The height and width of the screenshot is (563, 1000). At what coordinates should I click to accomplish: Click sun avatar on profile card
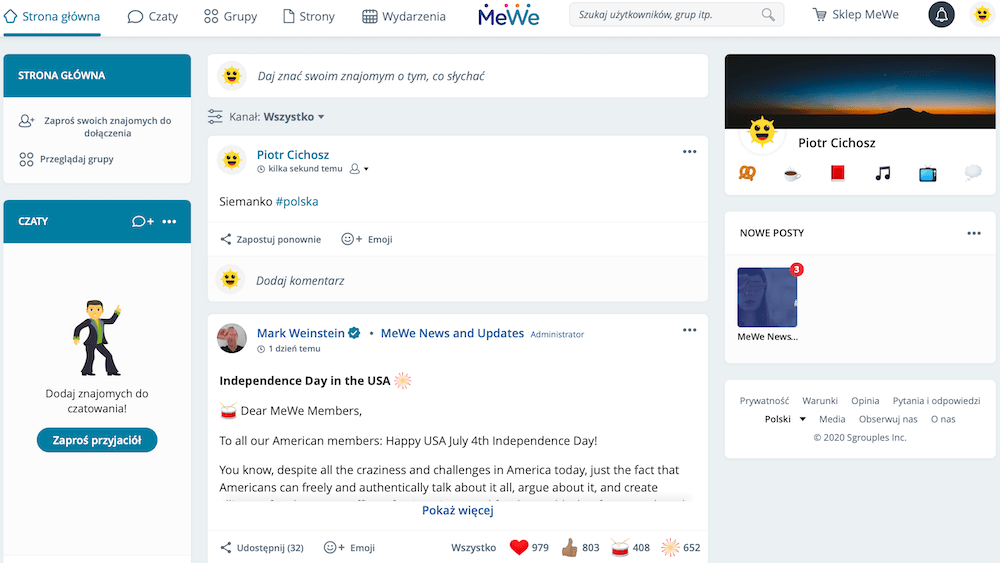click(x=761, y=133)
